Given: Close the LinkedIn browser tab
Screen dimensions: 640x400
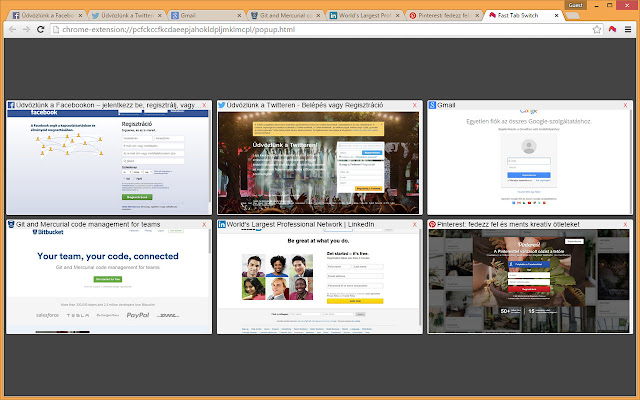Looking at the screenshot, I should coord(398,16).
